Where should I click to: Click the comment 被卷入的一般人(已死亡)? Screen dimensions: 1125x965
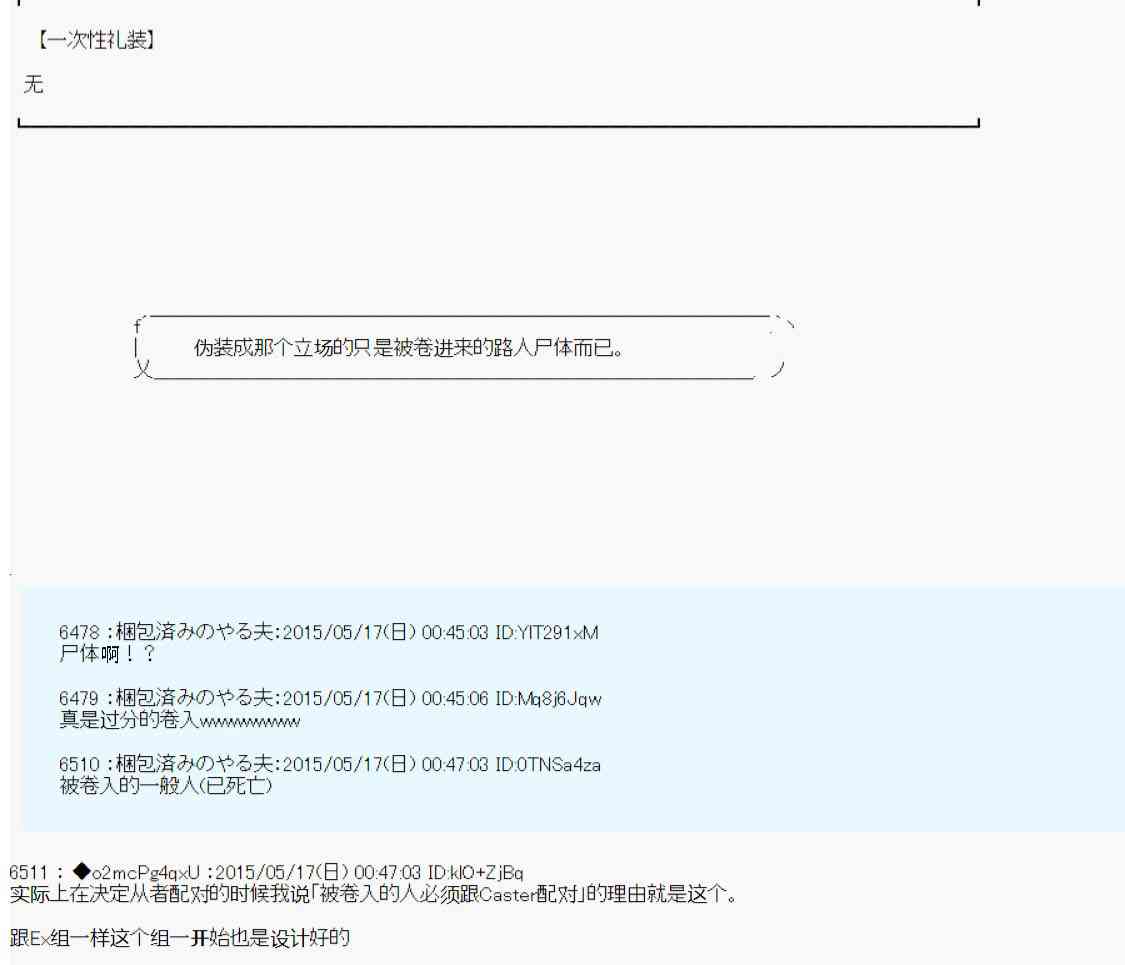pyautogui.click(x=167, y=786)
